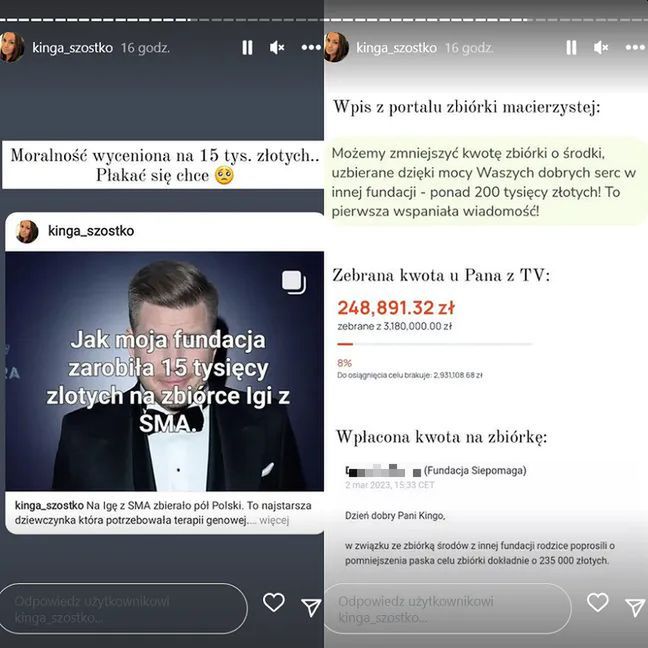Unmute sound on the right story

coord(600,48)
